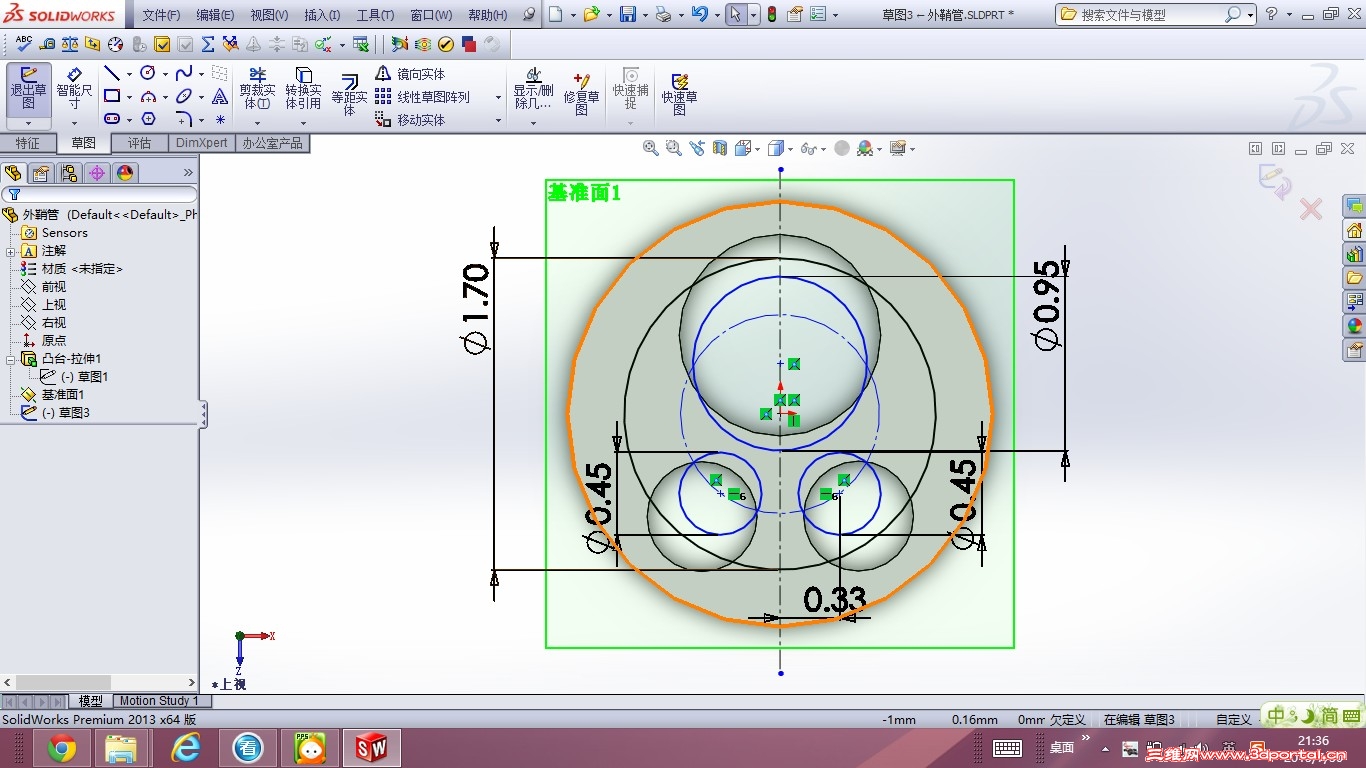This screenshot has width=1366, height=768.
Task: Click the Save disk icon
Action: pyautogui.click(x=628, y=15)
